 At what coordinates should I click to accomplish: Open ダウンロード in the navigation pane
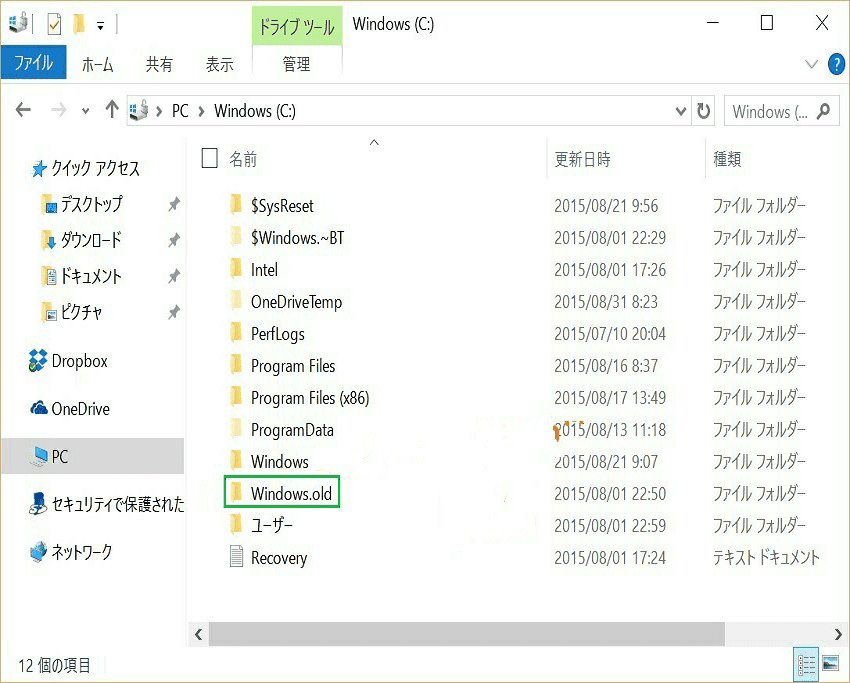click(81, 240)
